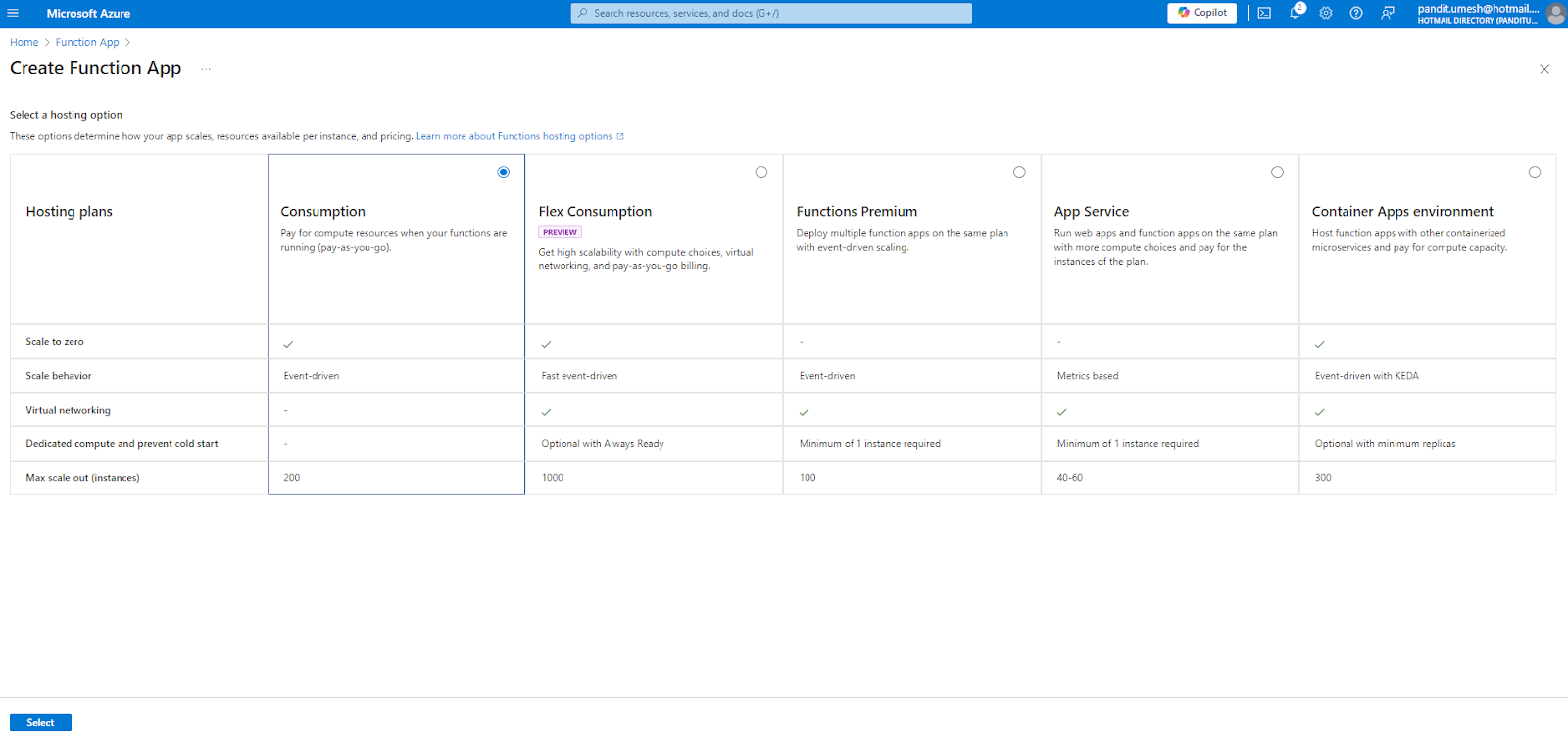Click the Container Apps environment heading
The height and width of the screenshot is (742, 1568).
point(1402,212)
